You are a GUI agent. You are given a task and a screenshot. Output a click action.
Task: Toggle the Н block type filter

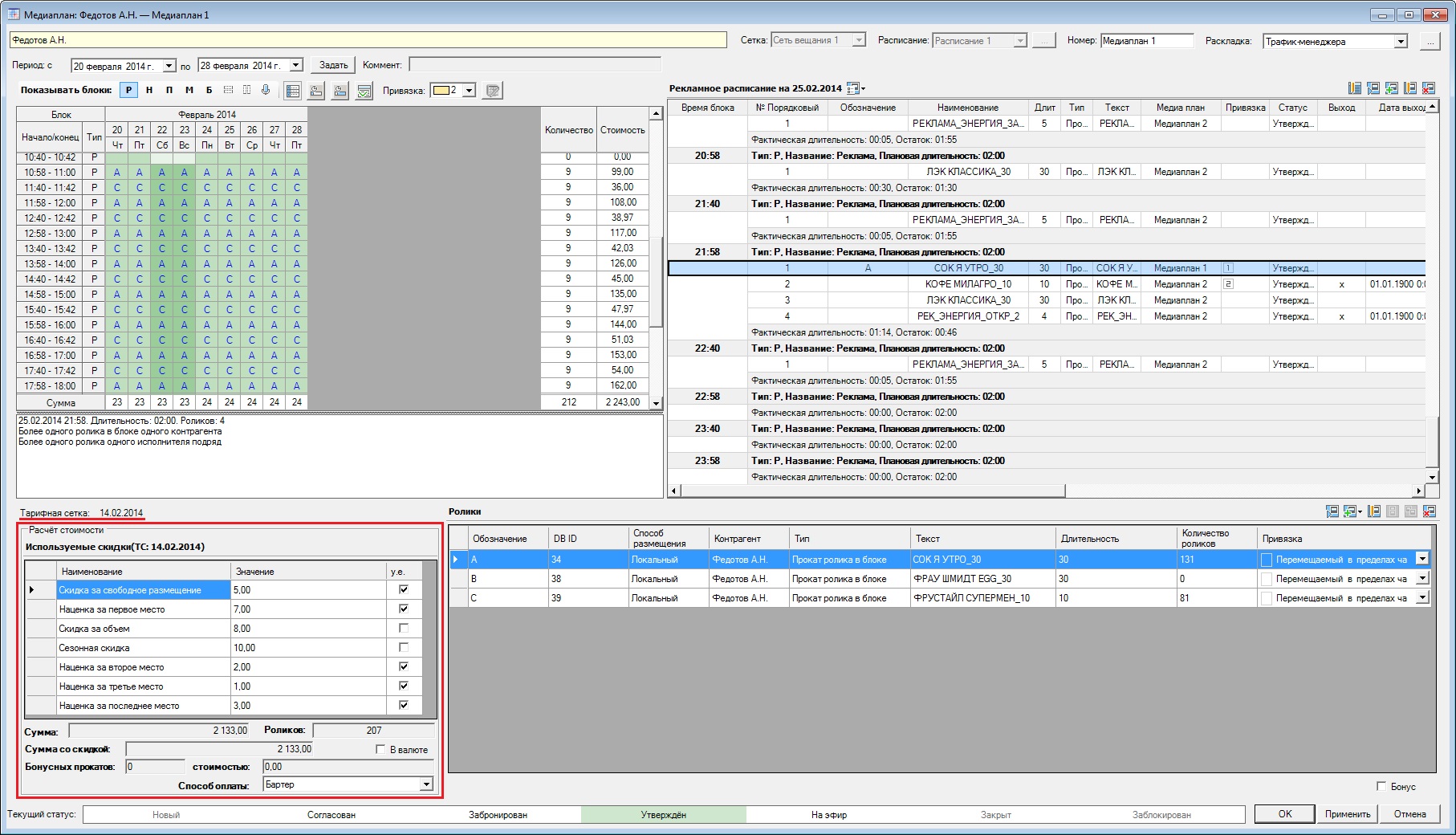pos(149,90)
